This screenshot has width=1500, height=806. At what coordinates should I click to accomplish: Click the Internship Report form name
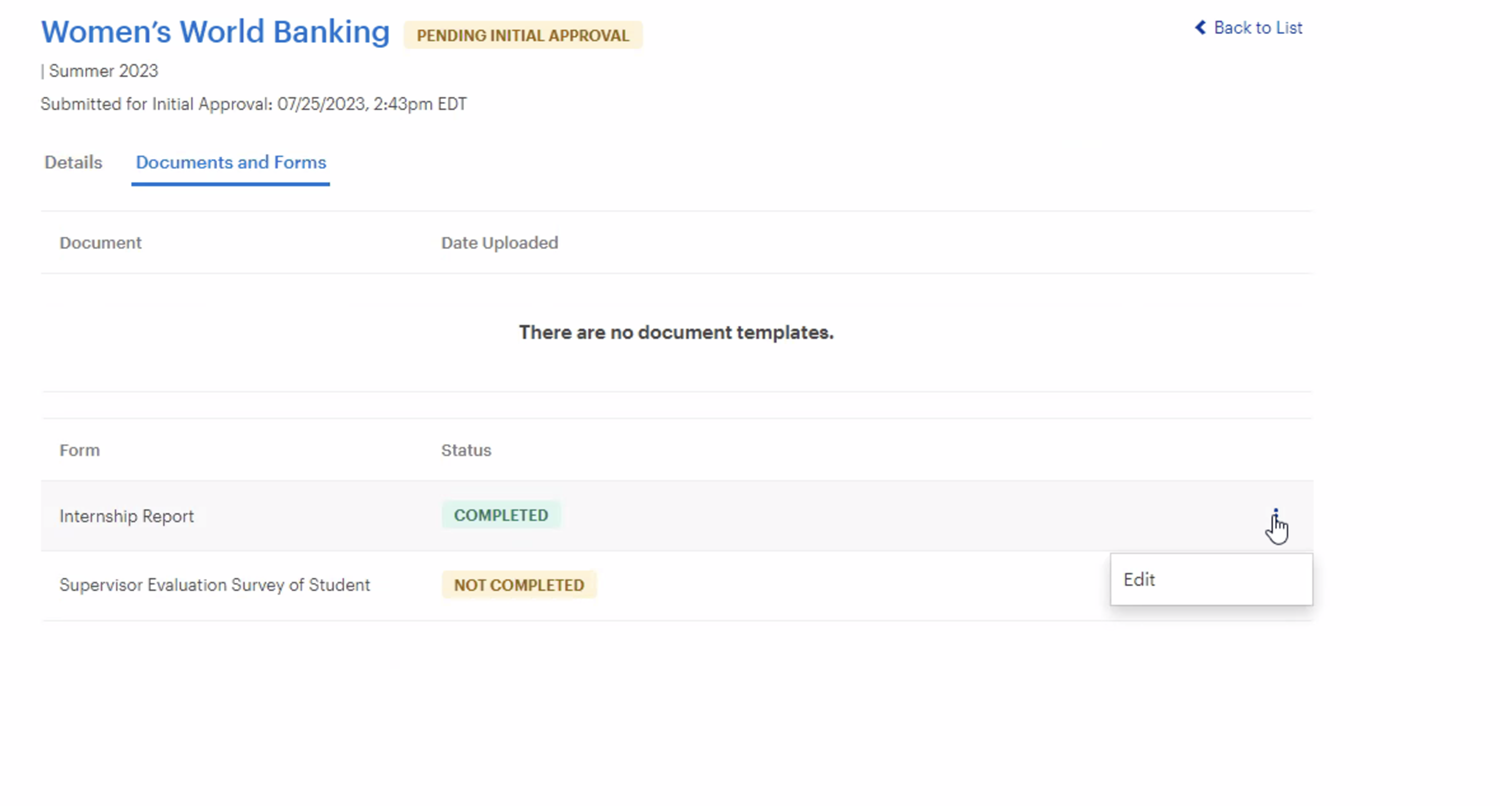tap(127, 517)
